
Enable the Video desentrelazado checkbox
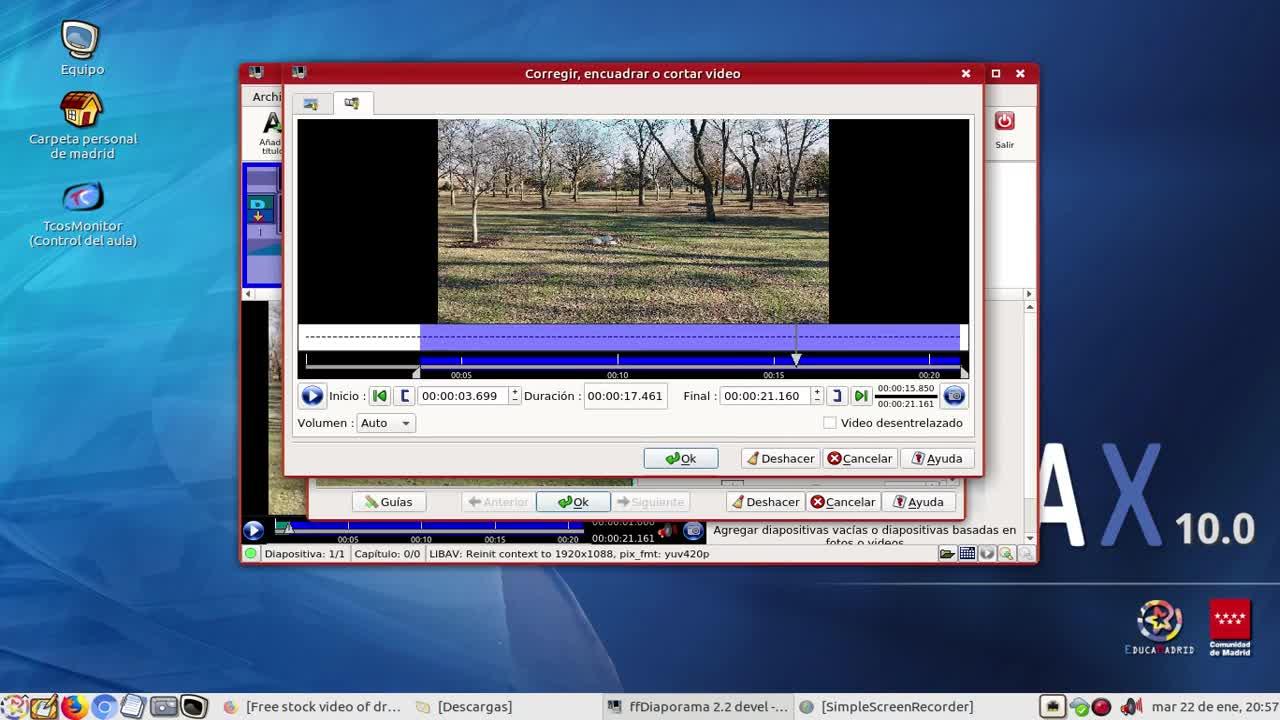(x=830, y=423)
